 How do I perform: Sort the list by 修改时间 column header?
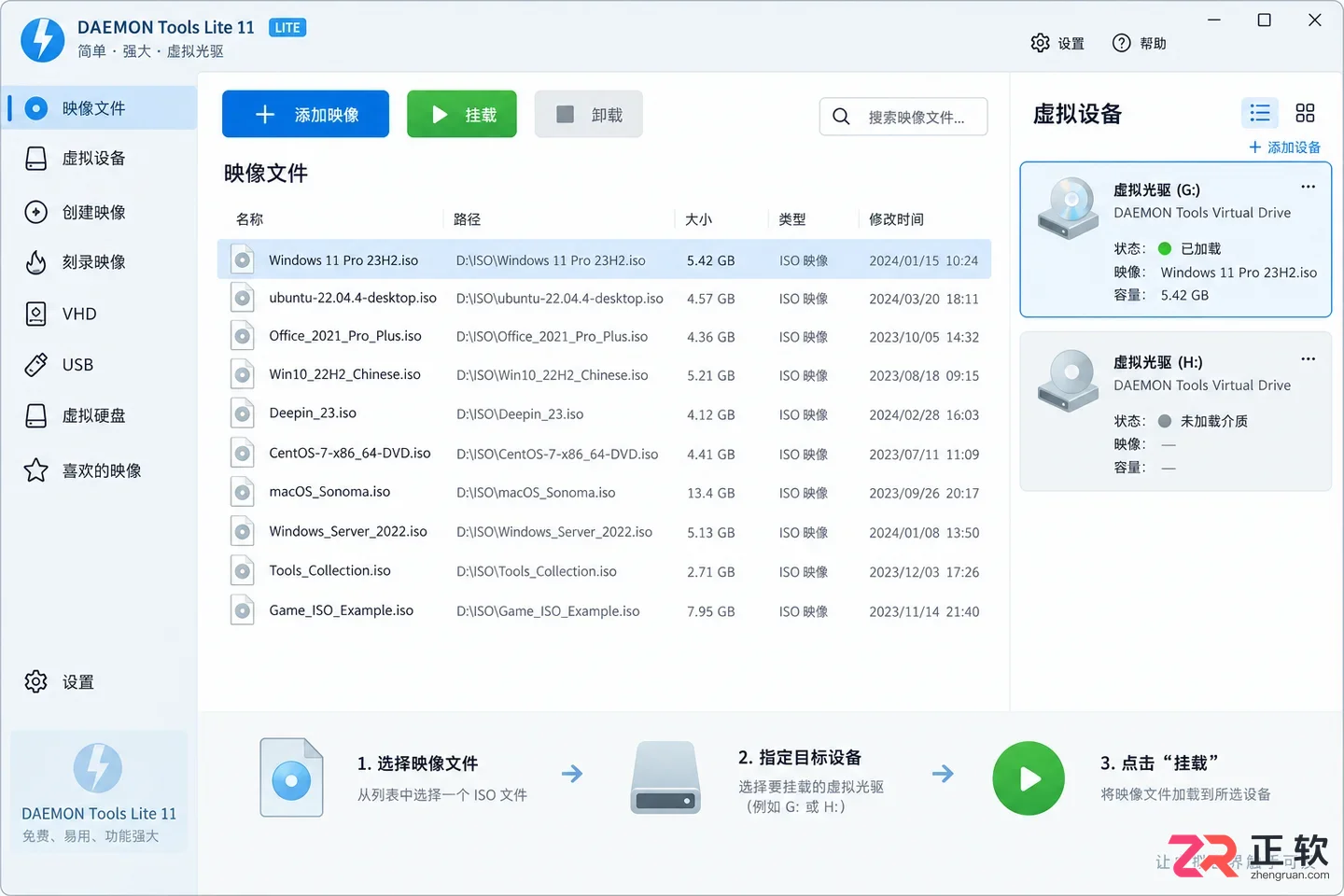[x=896, y=219]
